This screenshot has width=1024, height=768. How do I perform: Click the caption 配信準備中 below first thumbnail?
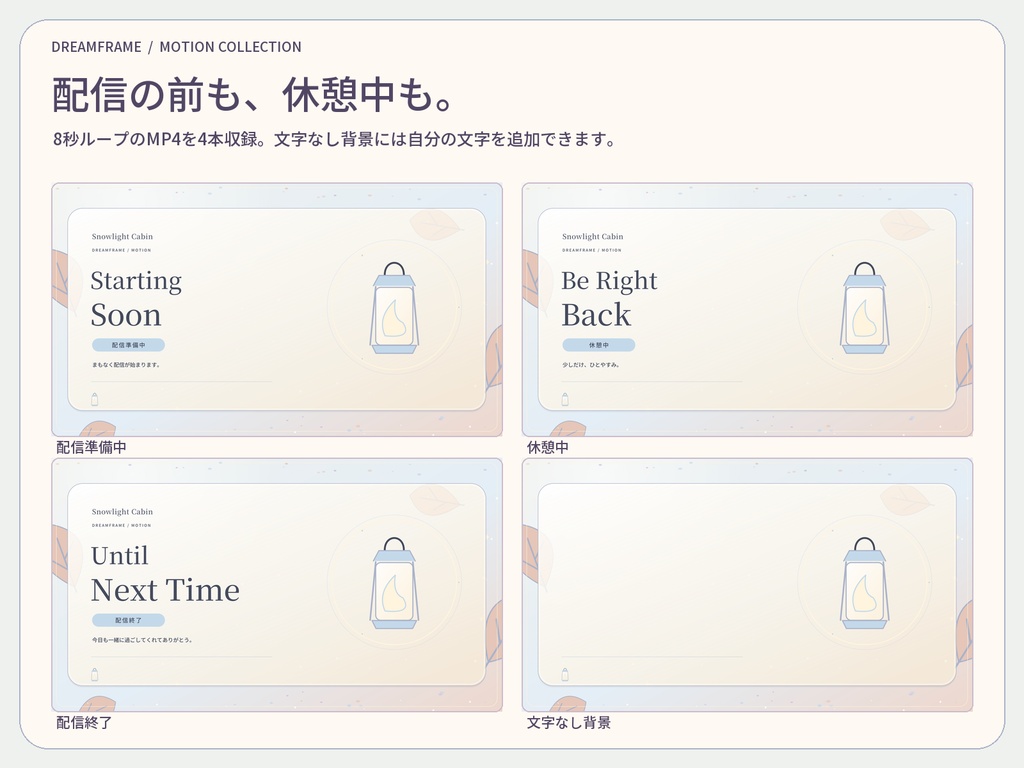pos(91,447)
